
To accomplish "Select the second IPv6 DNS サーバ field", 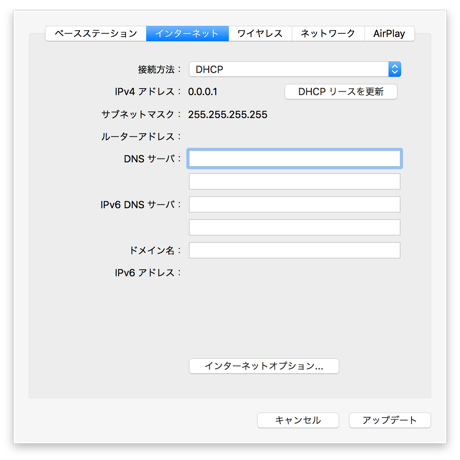I will coord(295,227).
